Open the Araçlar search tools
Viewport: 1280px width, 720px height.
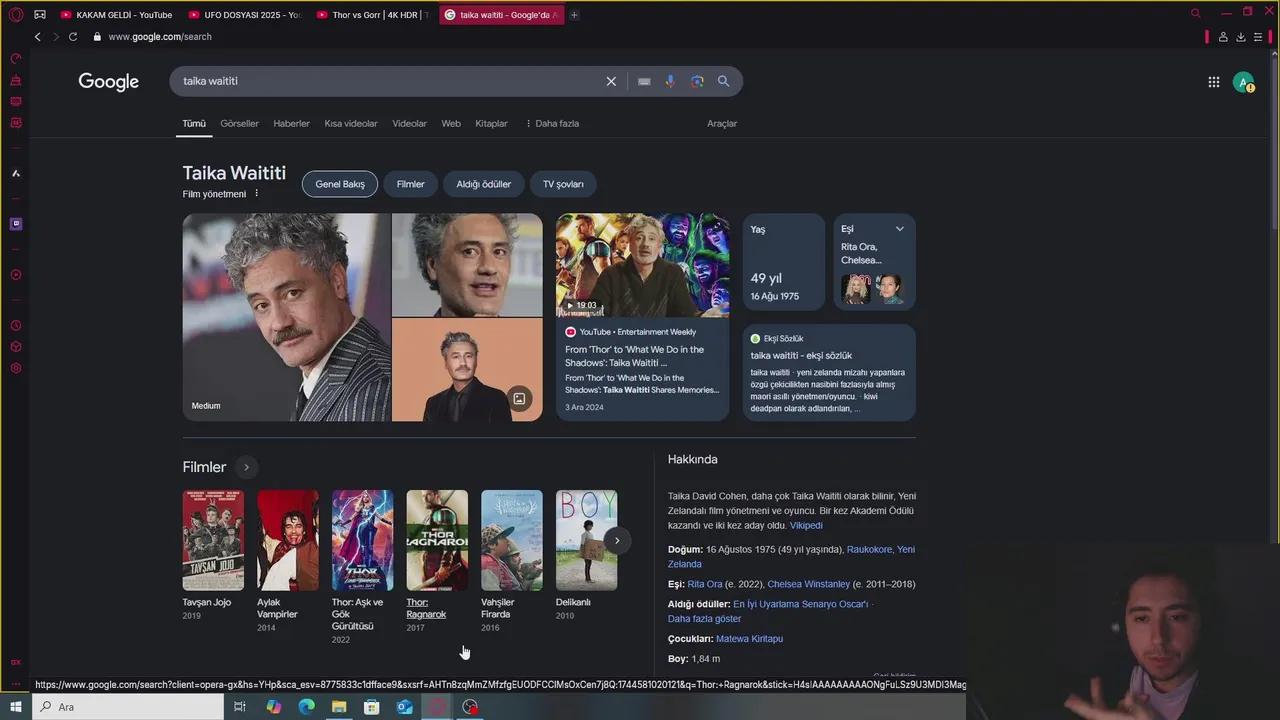click(722, 124)
